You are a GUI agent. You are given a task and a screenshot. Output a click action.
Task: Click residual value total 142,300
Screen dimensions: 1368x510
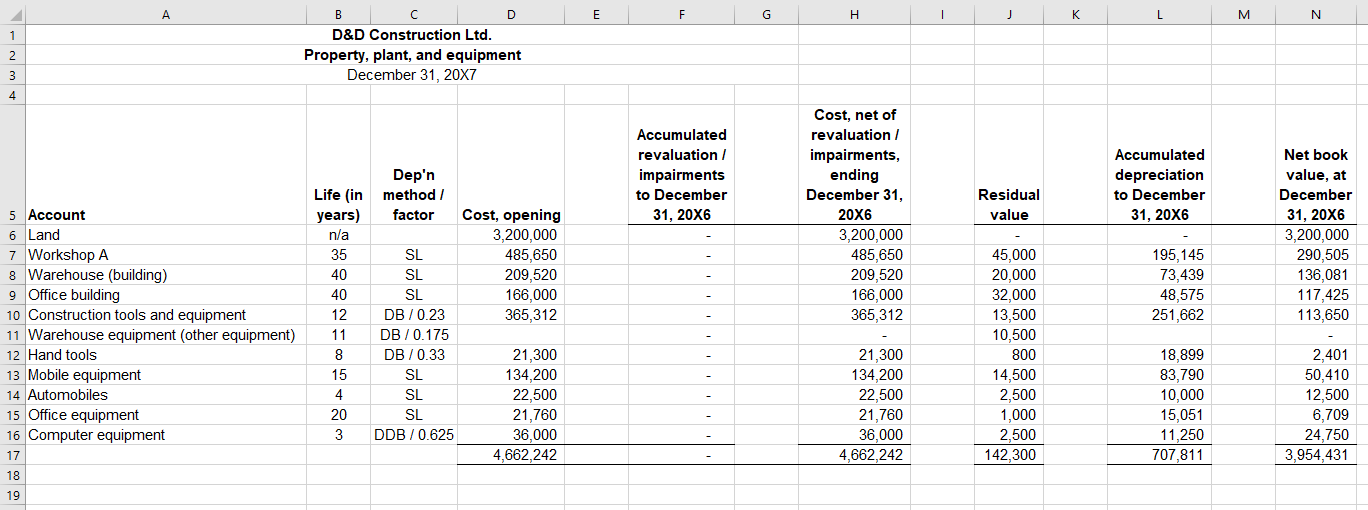(1009, 455)
